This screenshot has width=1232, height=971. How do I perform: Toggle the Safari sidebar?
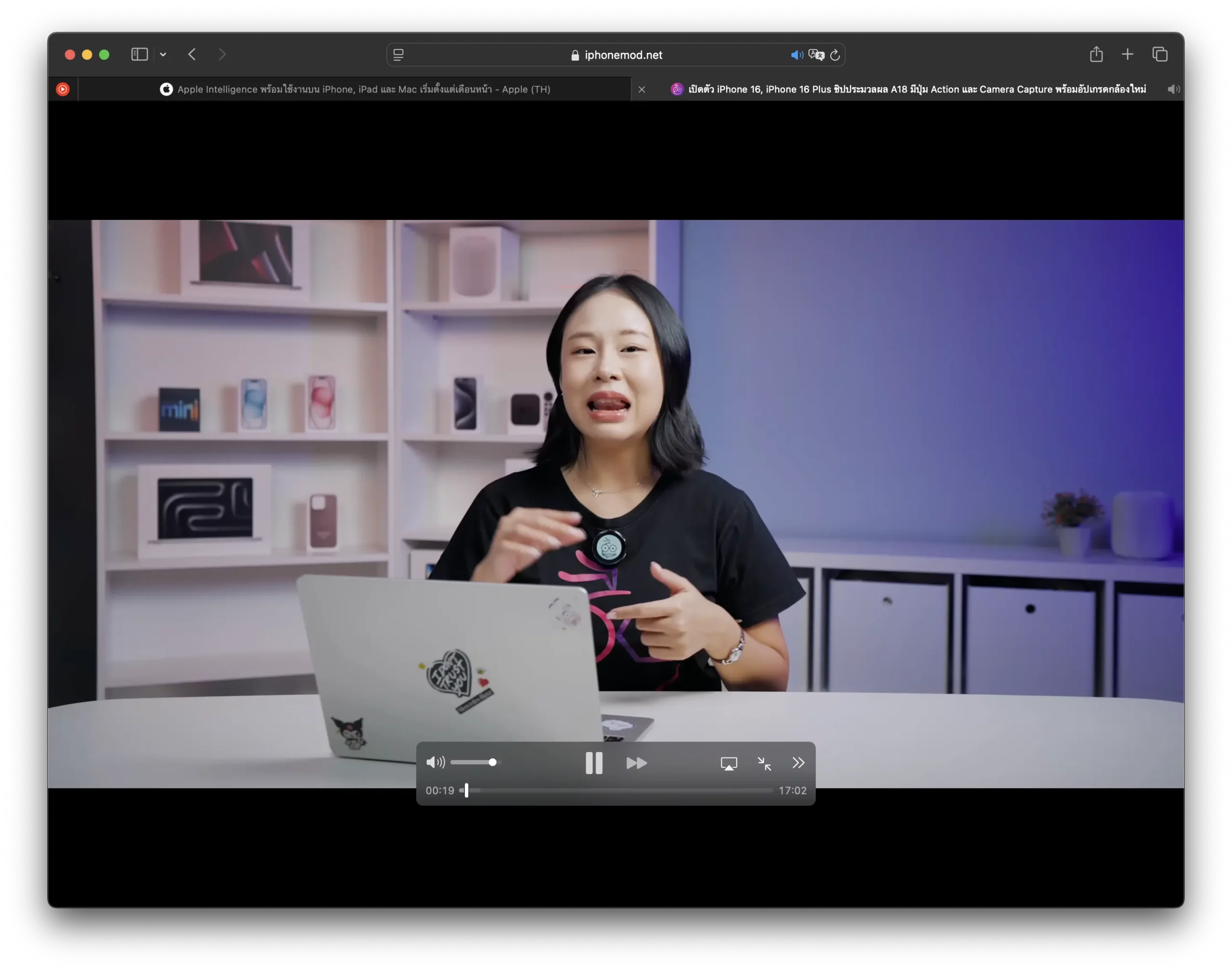[139, 54]
